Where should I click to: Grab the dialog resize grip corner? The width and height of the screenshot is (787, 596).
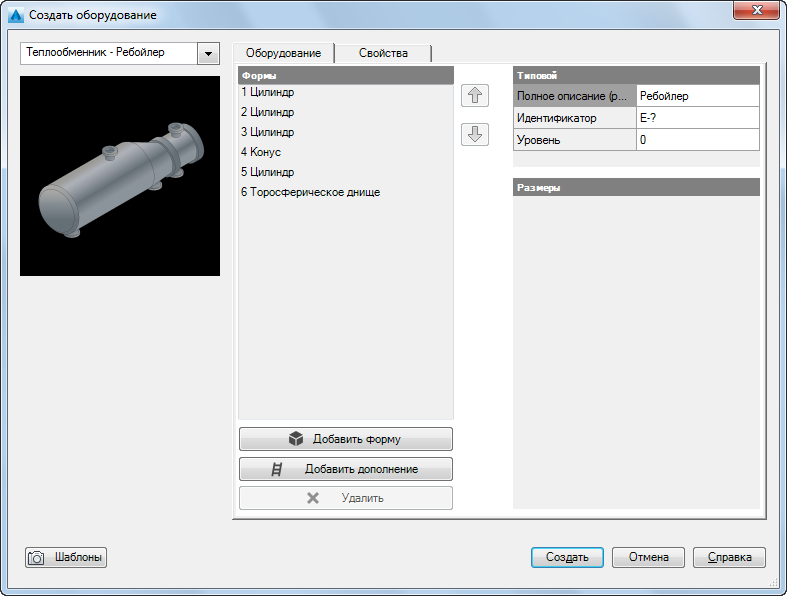(x=773, y=582)
